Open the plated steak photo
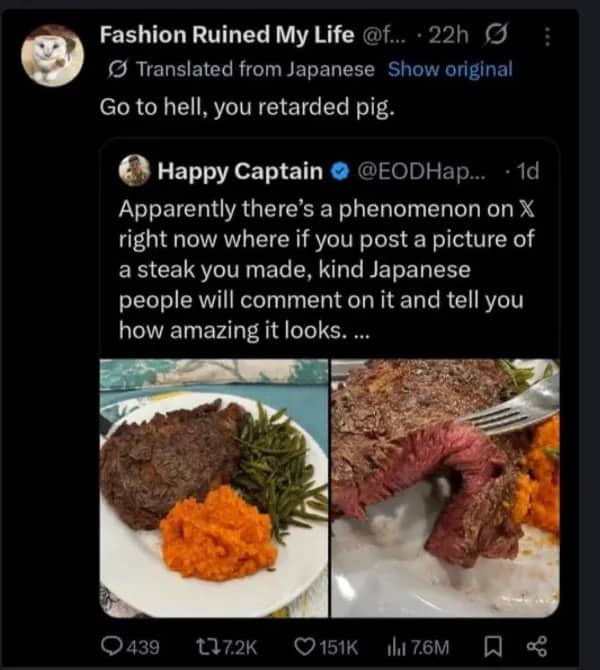600x670 pixels. [213, 487]
